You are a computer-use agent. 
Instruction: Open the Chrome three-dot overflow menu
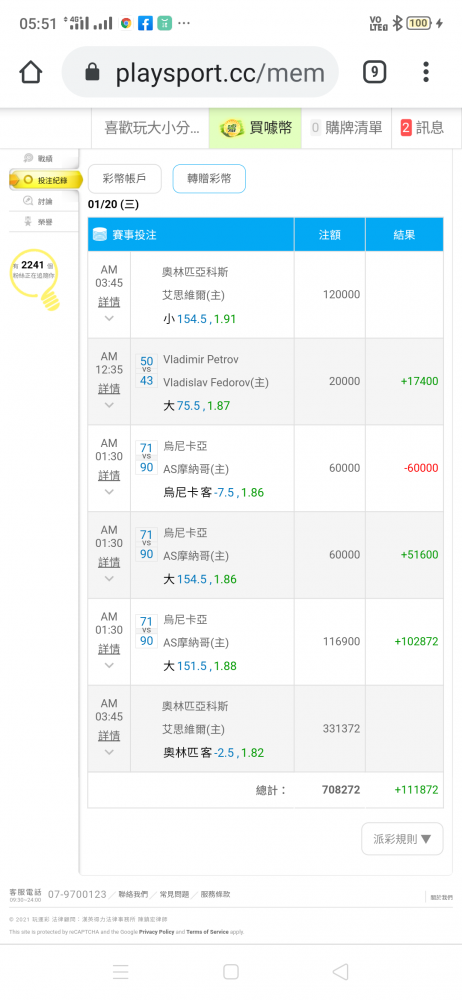426,72
